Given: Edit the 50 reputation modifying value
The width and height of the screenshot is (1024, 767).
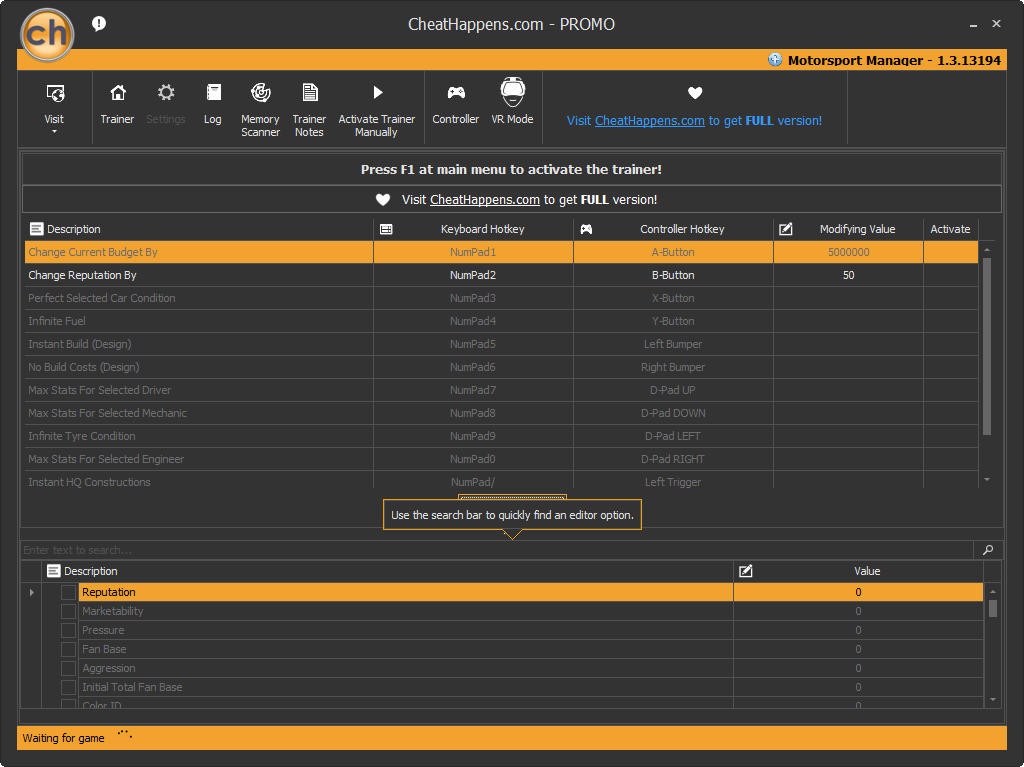Looking at the screenshot, I should pos(848,275).
